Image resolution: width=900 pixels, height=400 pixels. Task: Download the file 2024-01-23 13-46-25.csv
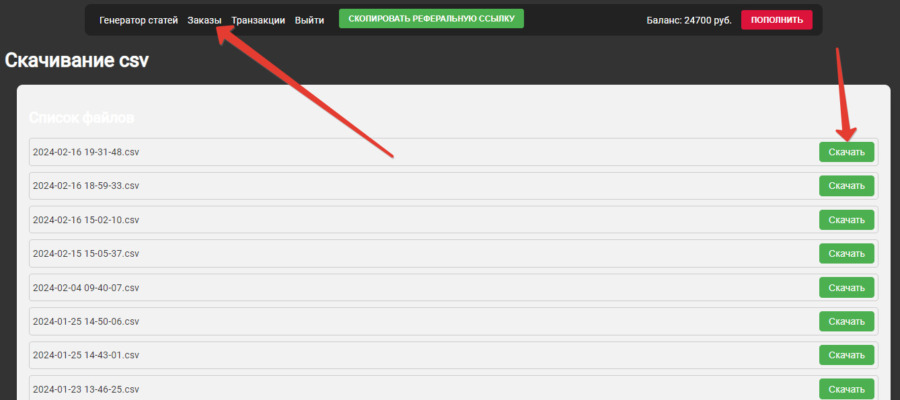pyautogui.click(x=846, y=389)
